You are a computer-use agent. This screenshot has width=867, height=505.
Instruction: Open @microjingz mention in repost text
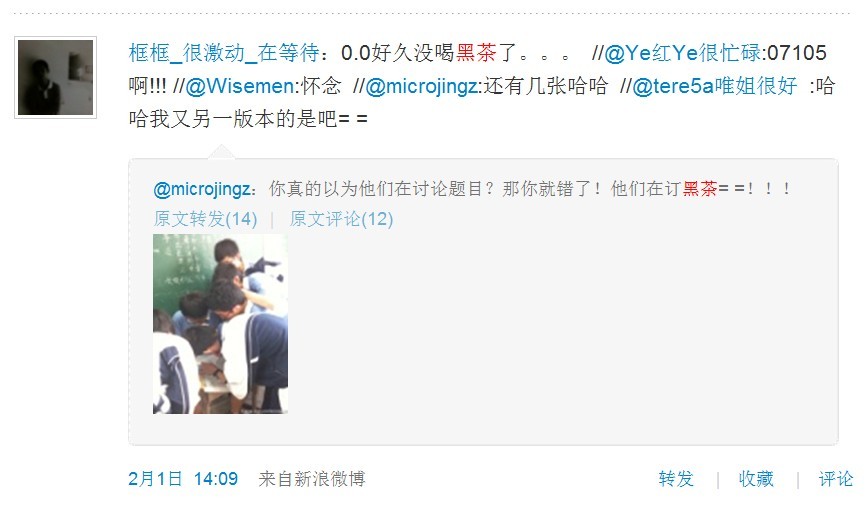(x=421, y=86)
